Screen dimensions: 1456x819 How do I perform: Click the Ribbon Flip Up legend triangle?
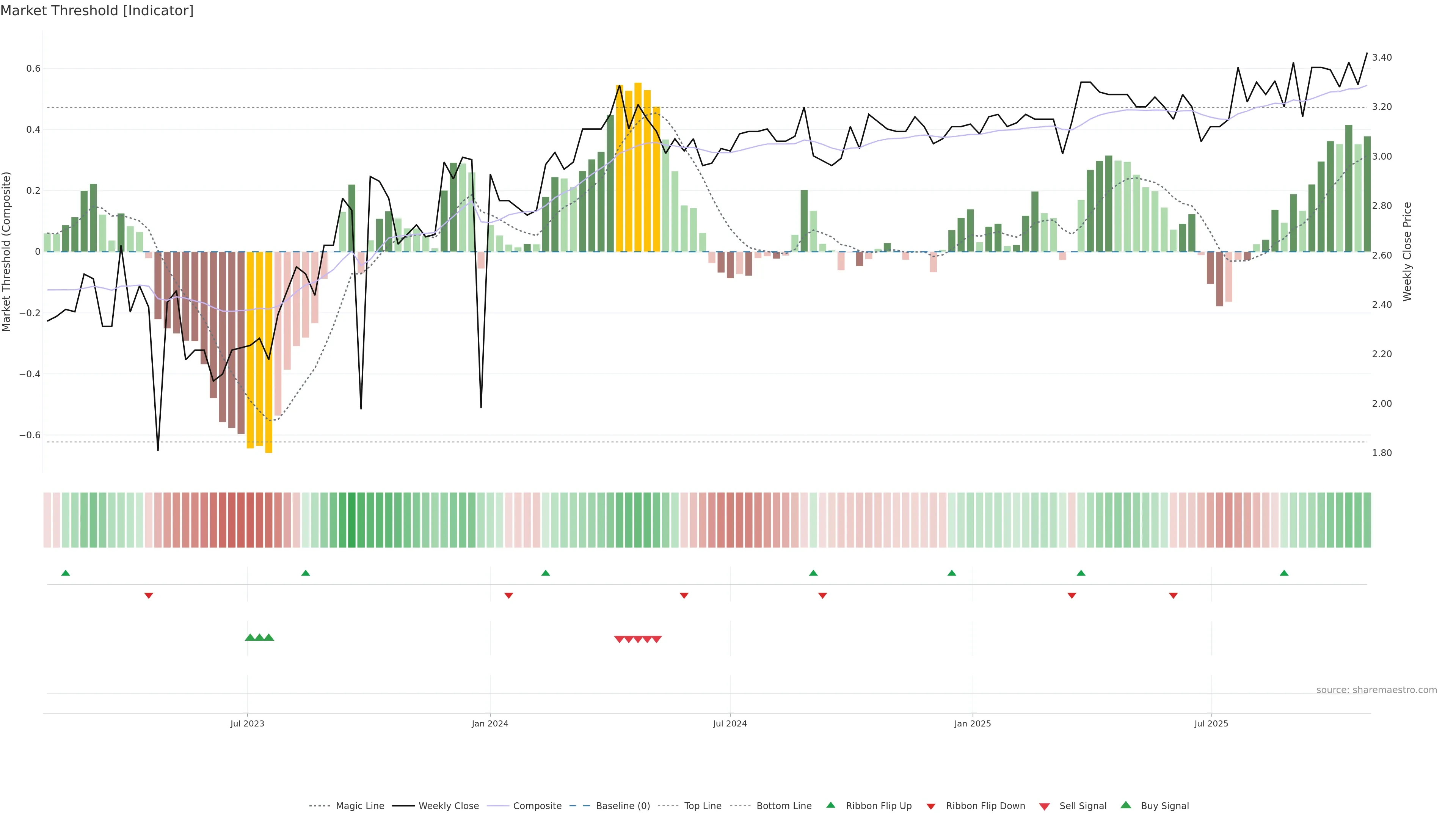click(x=830, y=805)
